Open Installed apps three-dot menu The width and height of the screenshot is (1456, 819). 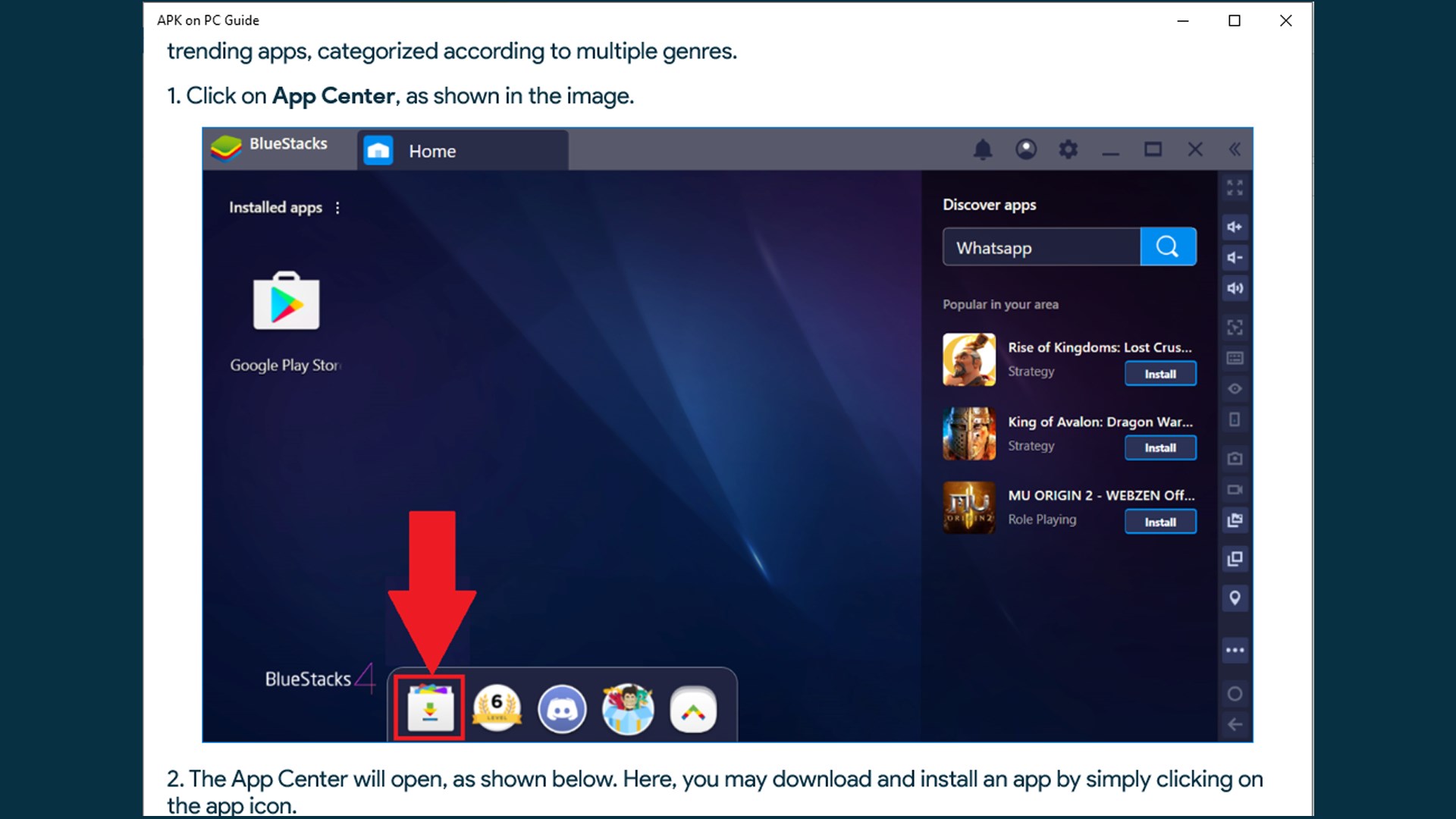pyautogui.click(x=337, y=208)
